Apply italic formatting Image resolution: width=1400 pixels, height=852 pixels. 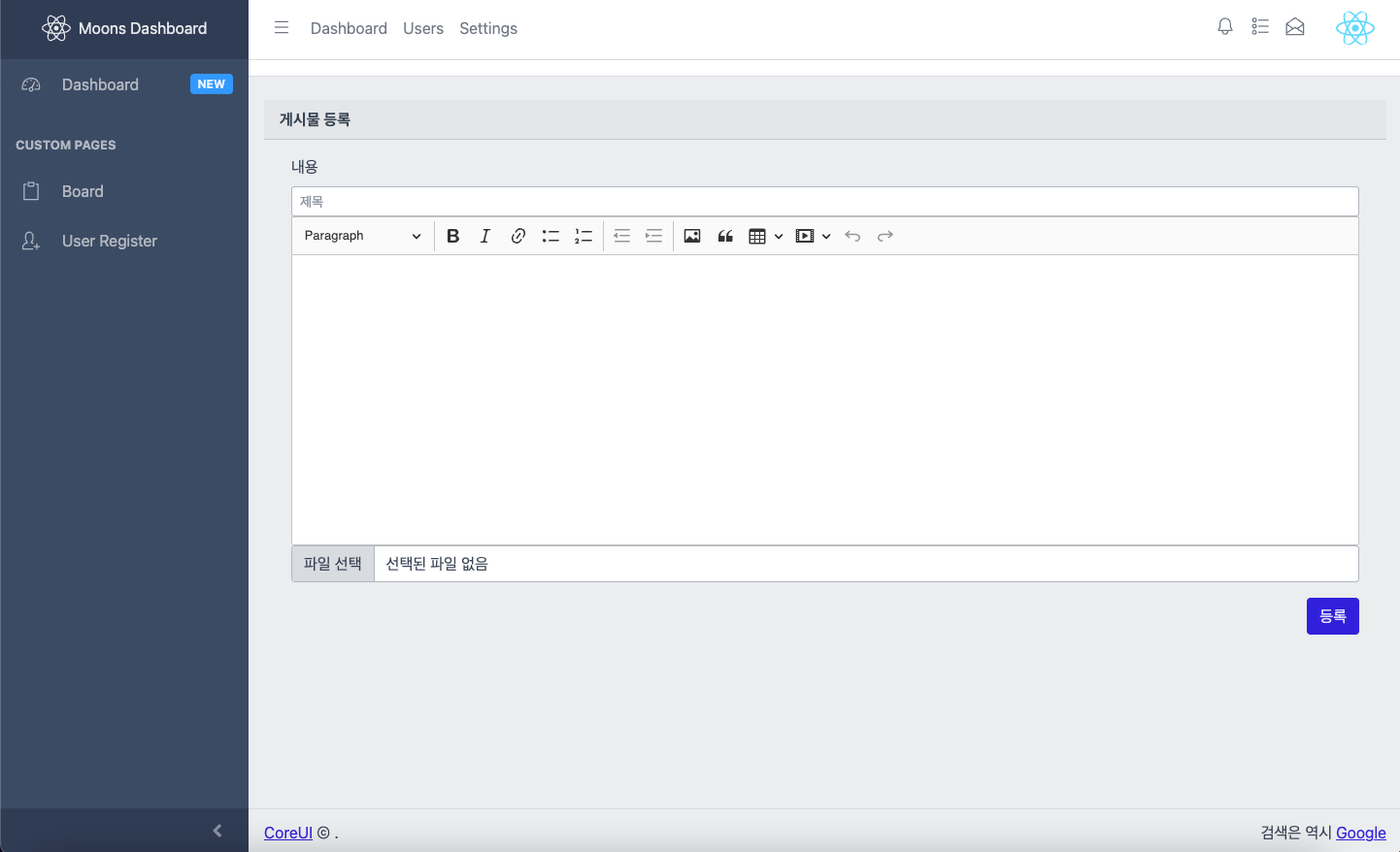485,236
